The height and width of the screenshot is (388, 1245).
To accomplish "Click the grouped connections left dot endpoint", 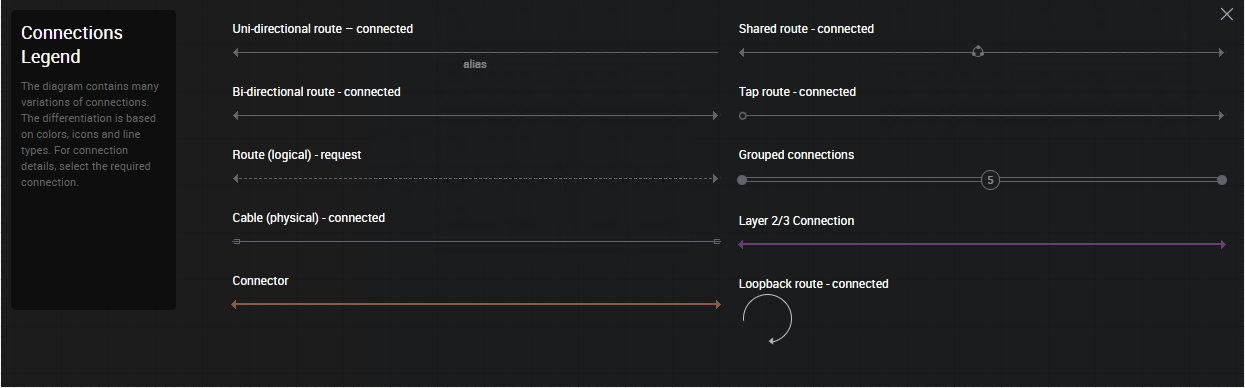I will pyautogui.click(x=742, y=180).
